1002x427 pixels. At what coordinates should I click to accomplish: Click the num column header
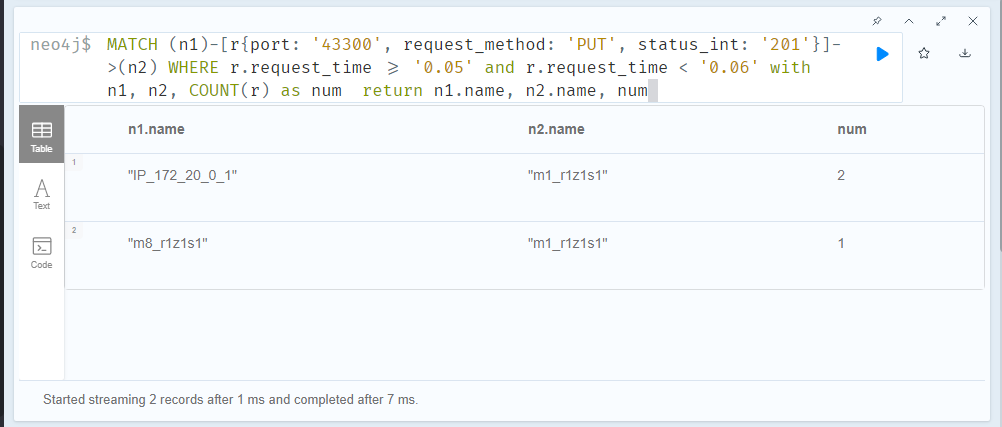(x=852, y=129)
